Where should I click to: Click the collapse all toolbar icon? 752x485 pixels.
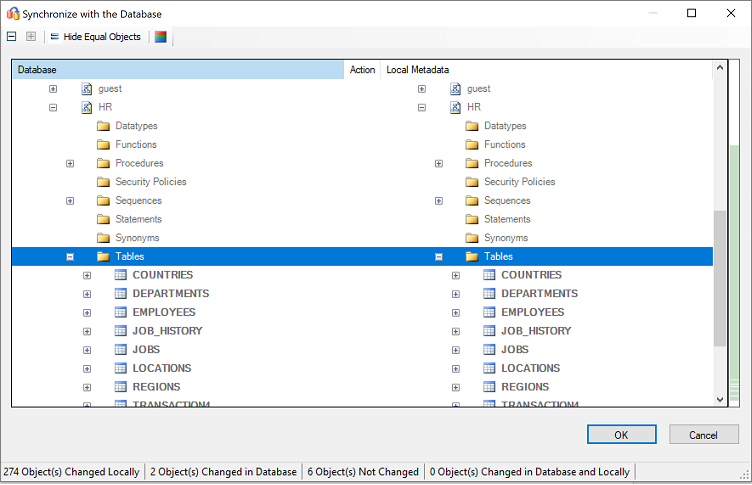coord(12,37)
